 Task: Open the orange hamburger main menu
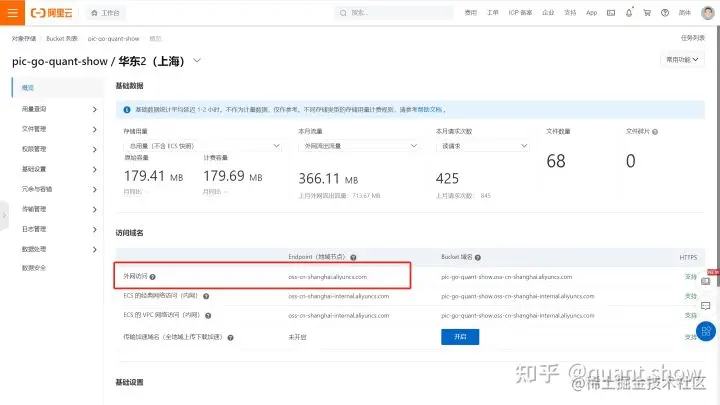(x=12, y=12)
